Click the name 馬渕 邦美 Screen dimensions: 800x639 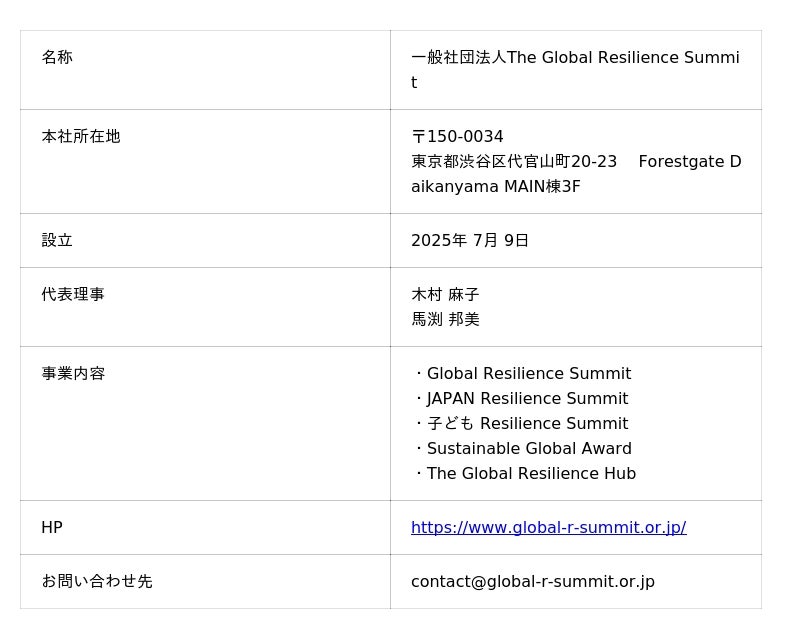445,319
